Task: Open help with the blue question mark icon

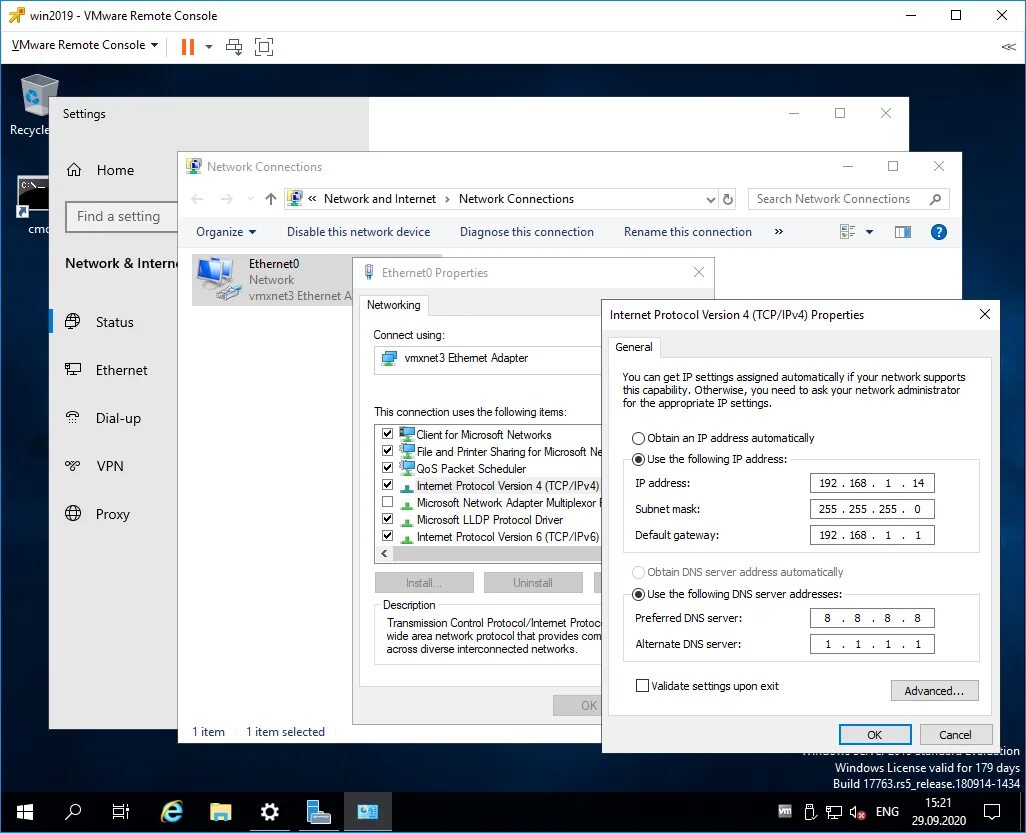Action: pyautogui.click(x=938, y=232)
